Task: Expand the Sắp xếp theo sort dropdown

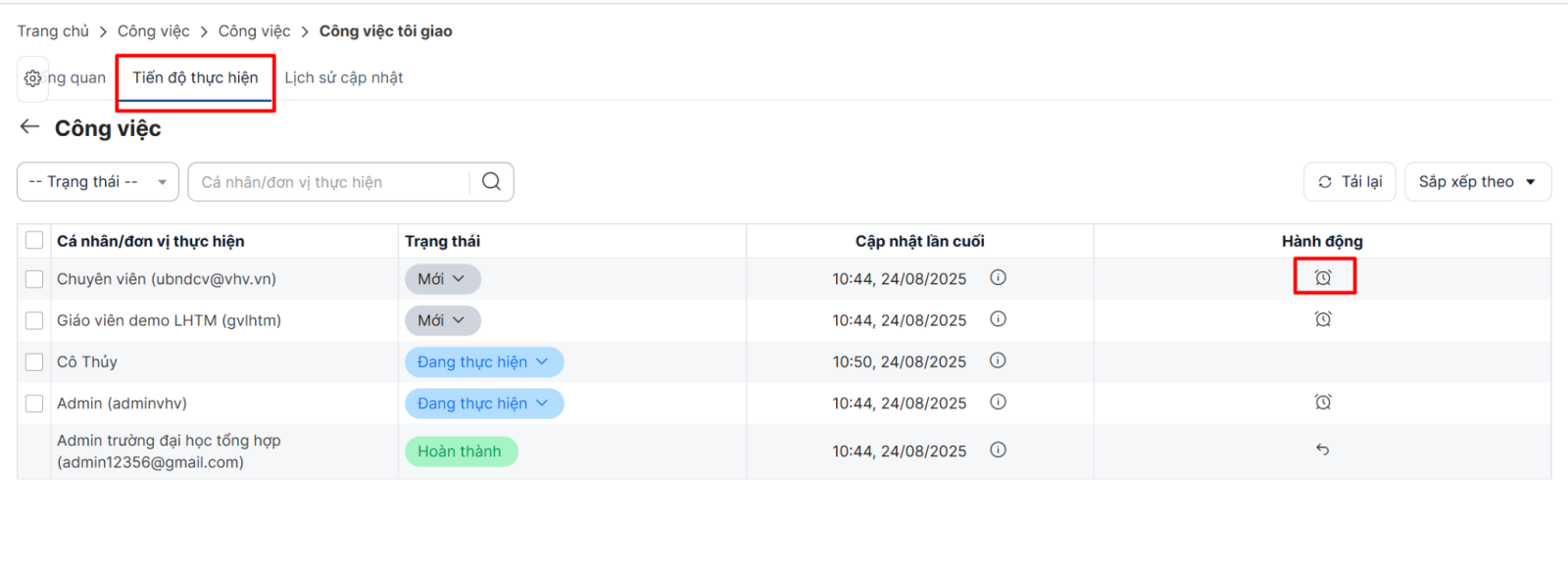Action: (1477, 182)
